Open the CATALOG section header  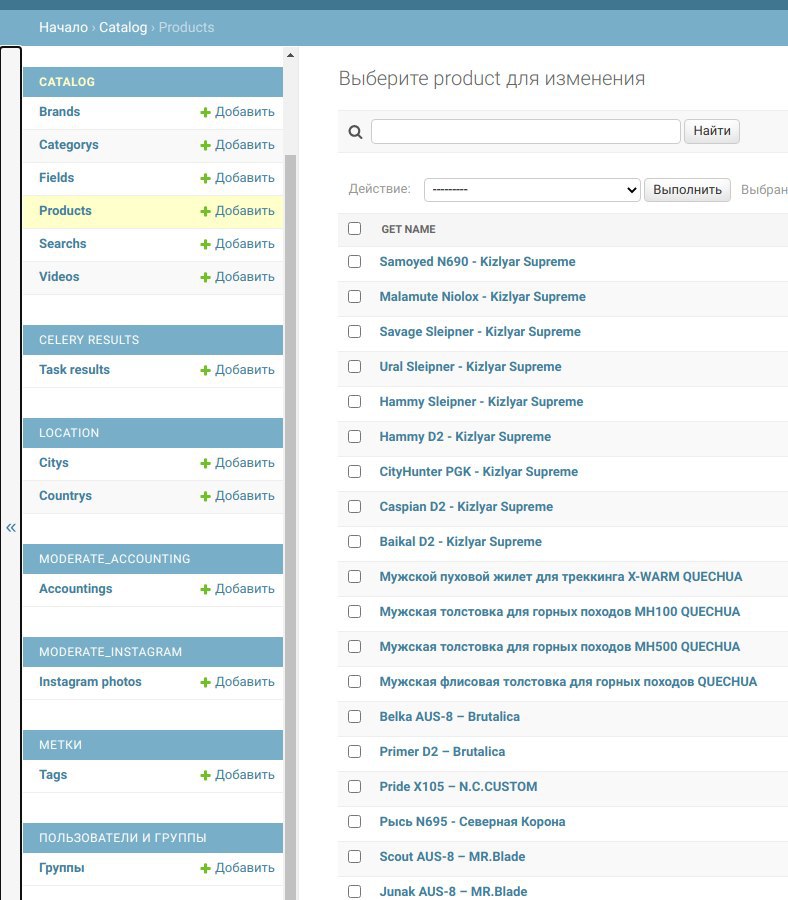click(x=67, y=82)
